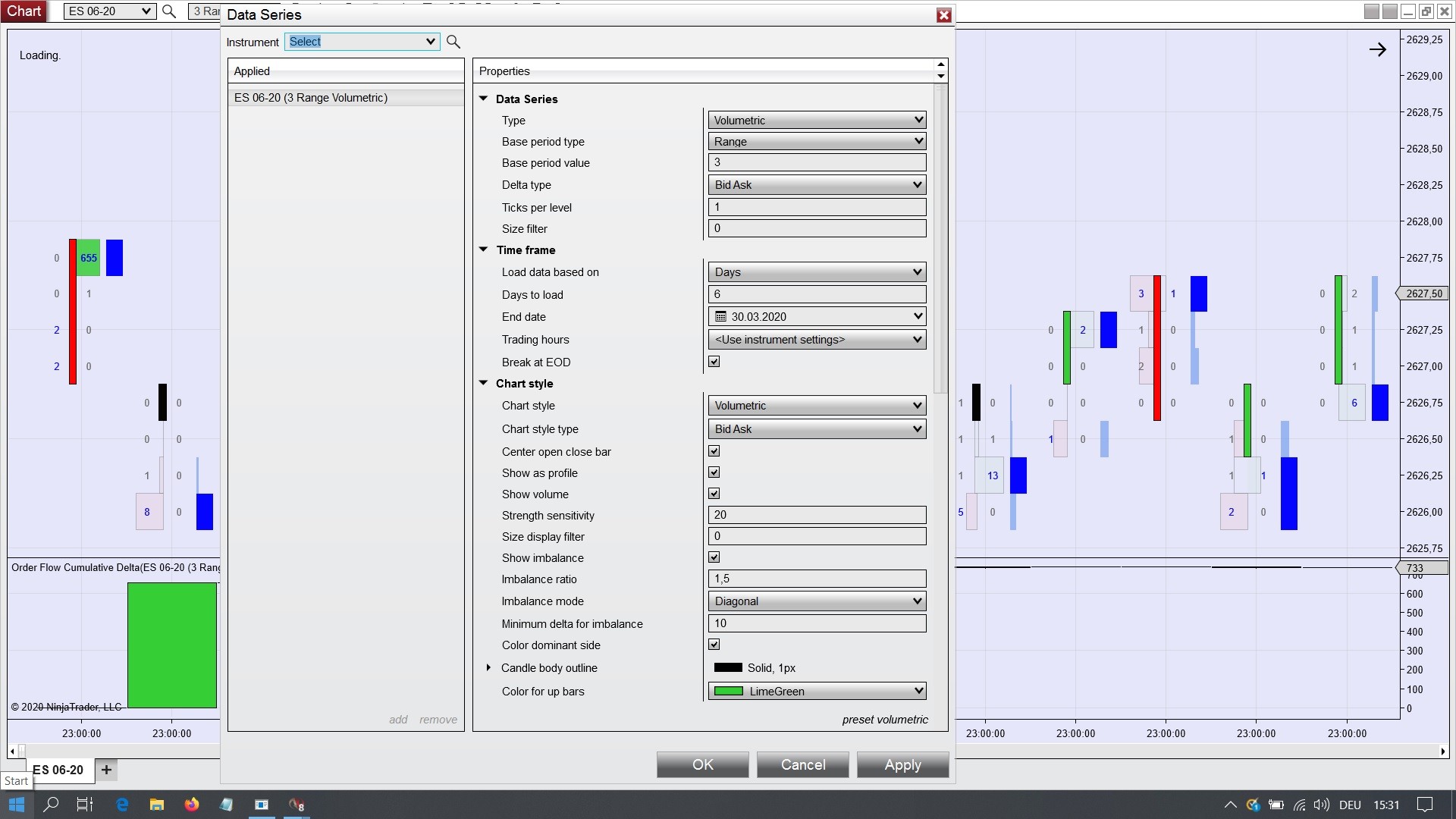Open File Explorer from the taskbar
The image size is (1456, 819).
coord(157,805)
